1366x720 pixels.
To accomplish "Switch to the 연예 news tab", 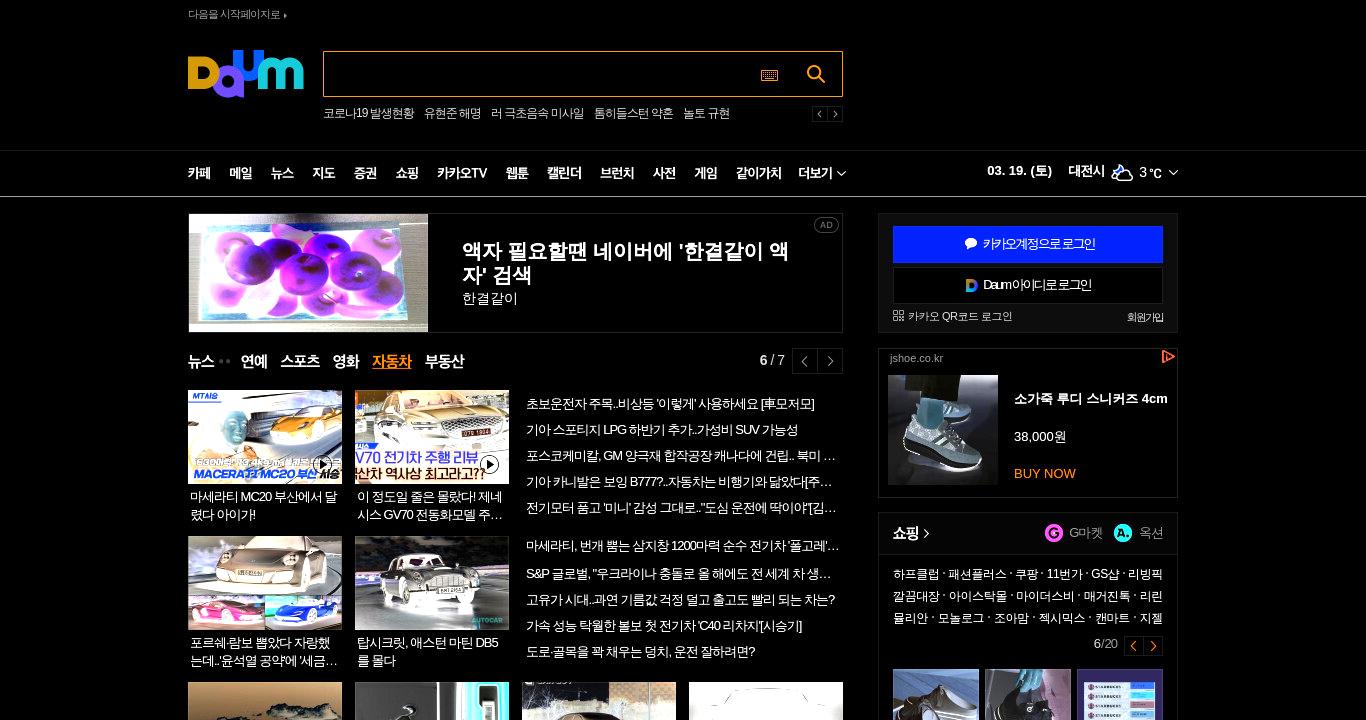I will coord(254,361).
